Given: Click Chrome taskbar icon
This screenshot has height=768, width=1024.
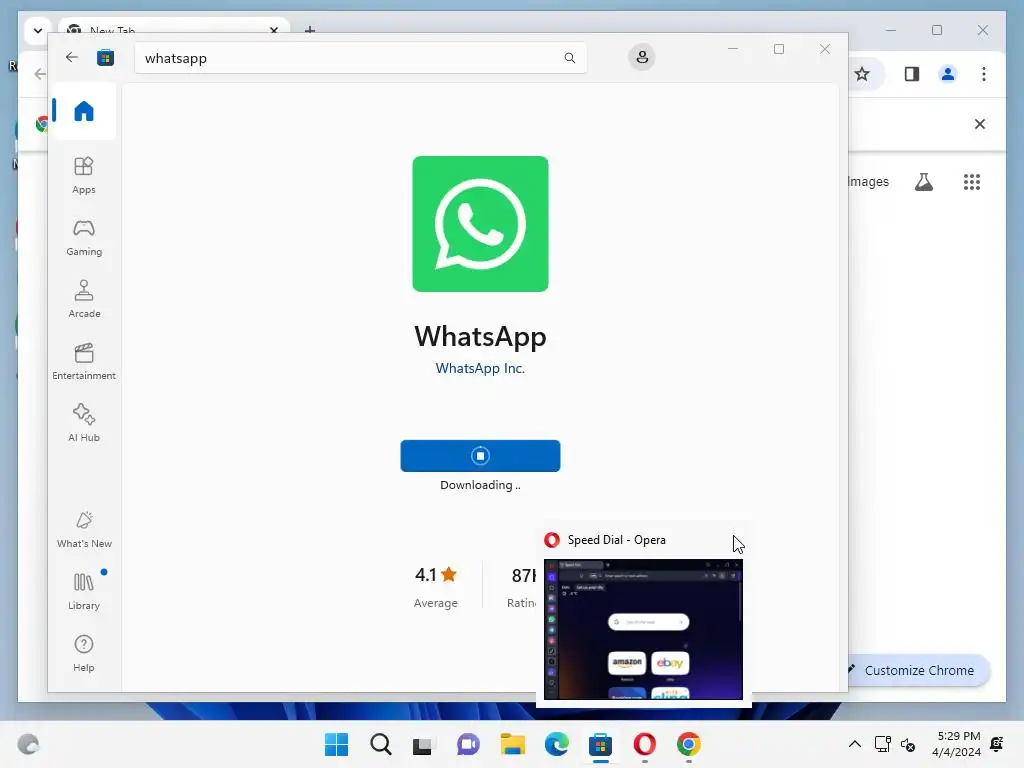Looking at the screenshot, I should coord(688,744).
